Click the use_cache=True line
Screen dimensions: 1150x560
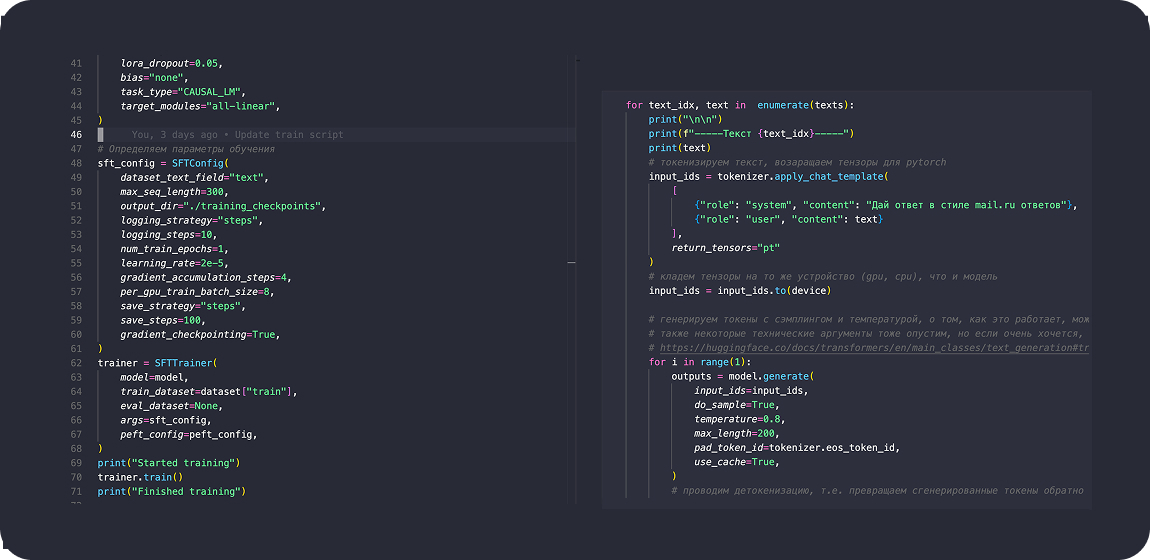(x=737, y=462)
